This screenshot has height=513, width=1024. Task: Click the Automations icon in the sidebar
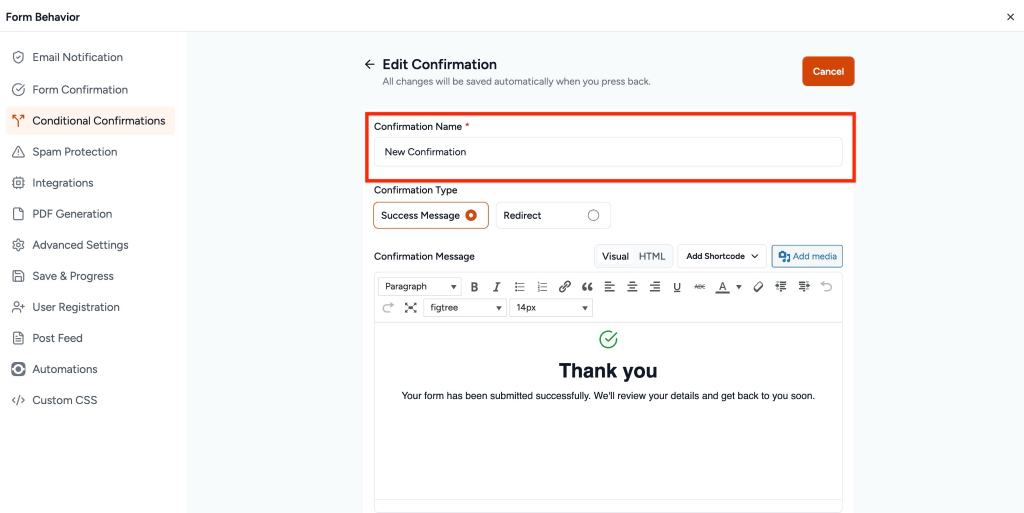point(18,369)
